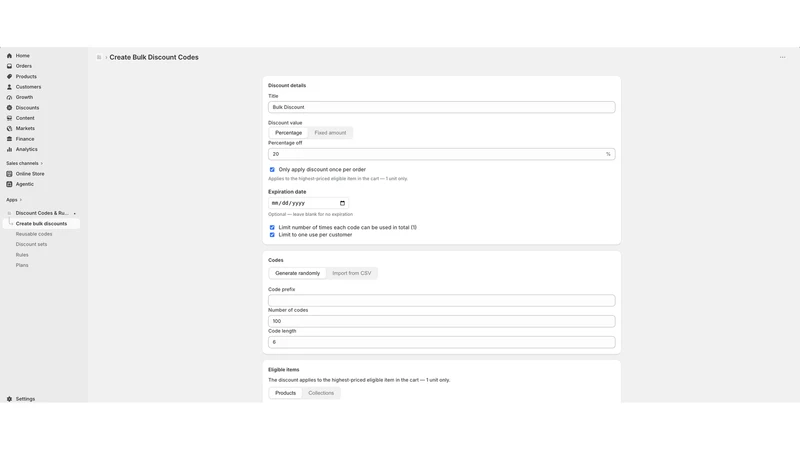Toggle Limit number of times each code used
This screenshot has width=800, height=450.
coord(272,228)
